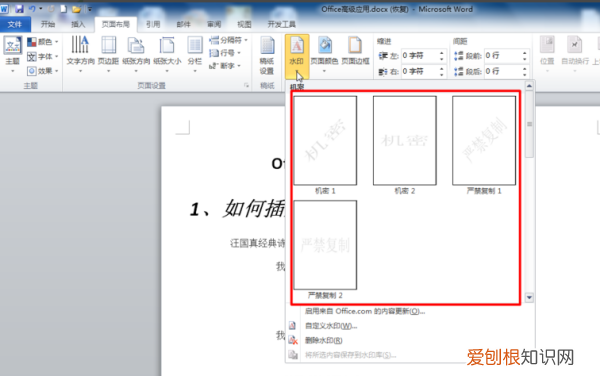The height and width of the screenshot is (376, 600).
Task: Click gallery scrollbar up arrow
Action: pyautogui.click(x=529, y=86)
